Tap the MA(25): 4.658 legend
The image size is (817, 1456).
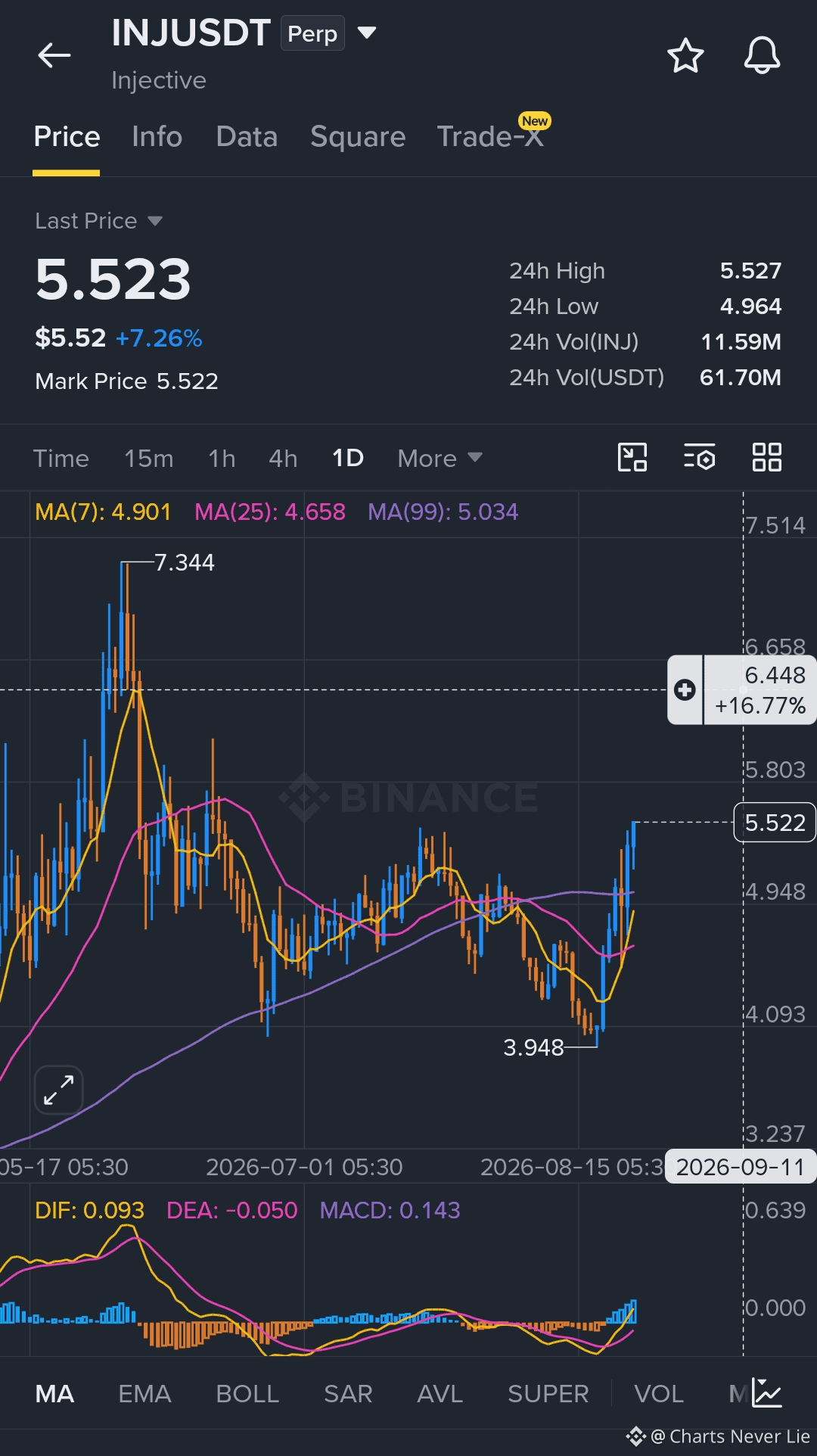coord(270,512)
